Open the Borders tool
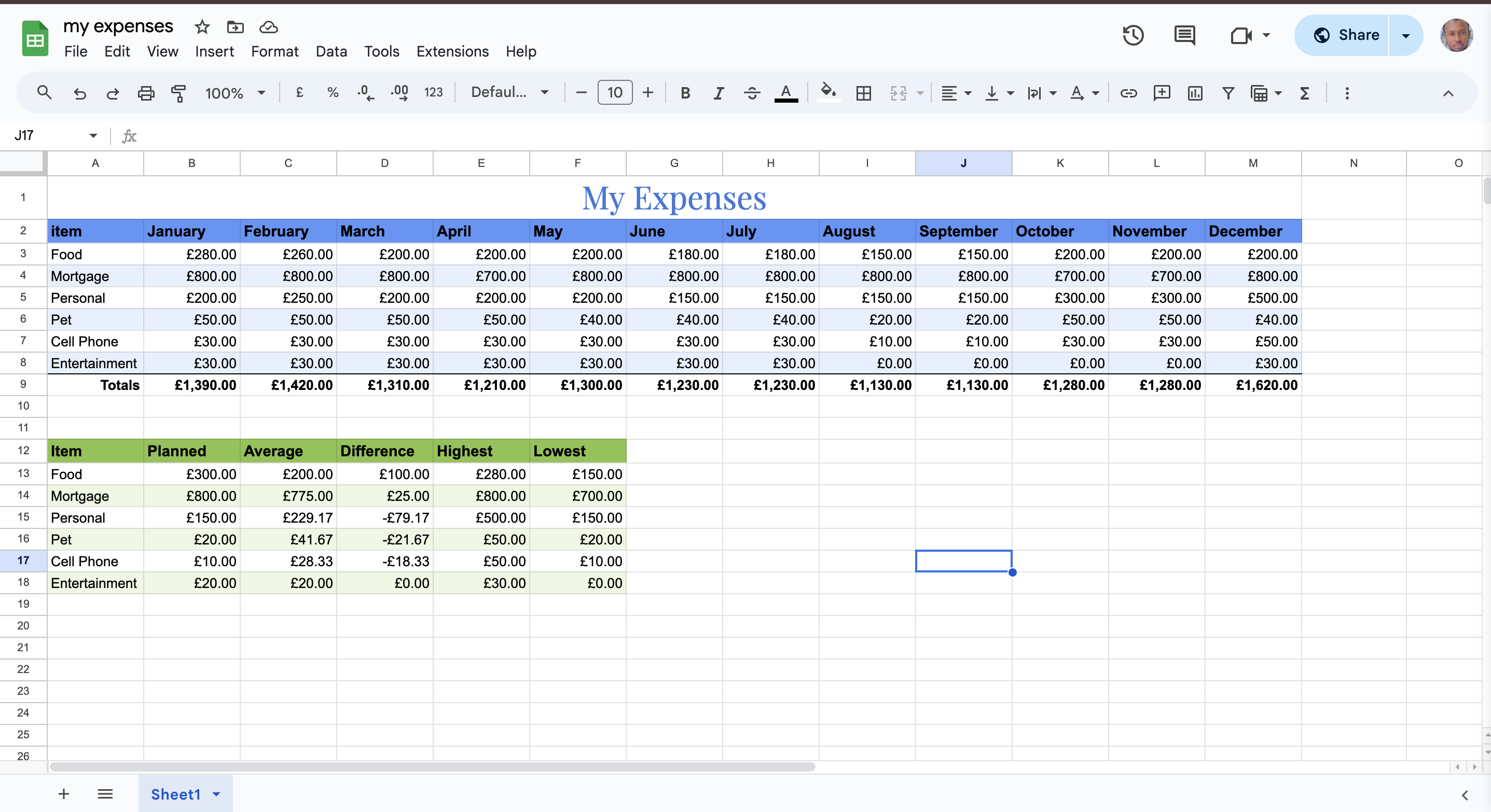Screen dimensions: 1491x812 (864, 93)
